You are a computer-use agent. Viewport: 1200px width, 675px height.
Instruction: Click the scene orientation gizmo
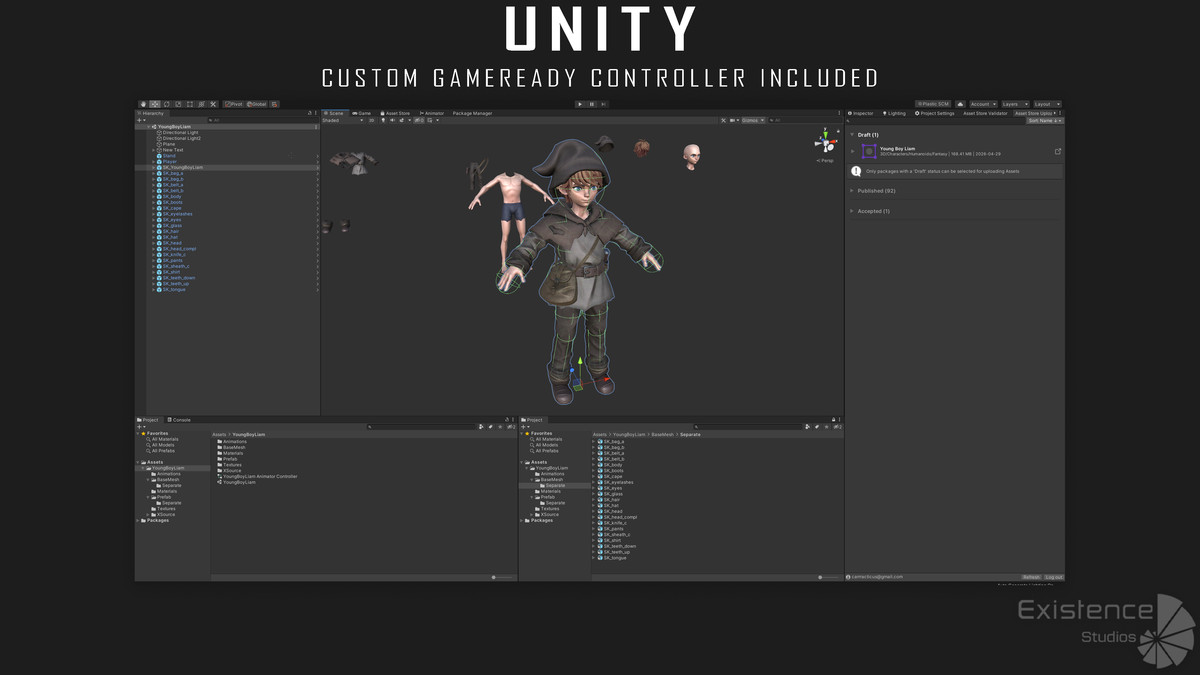[x=826, y=142]
